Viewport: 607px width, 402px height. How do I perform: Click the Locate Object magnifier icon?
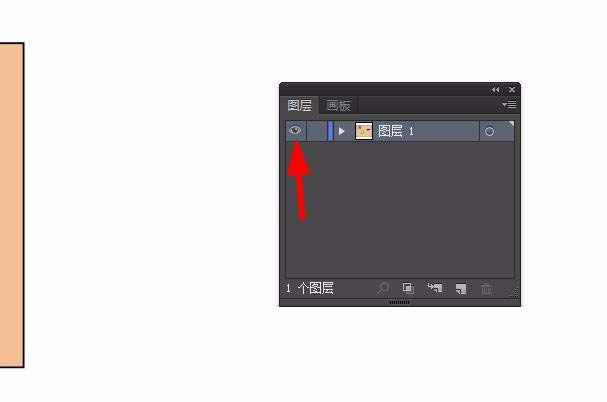pos(383,288)
